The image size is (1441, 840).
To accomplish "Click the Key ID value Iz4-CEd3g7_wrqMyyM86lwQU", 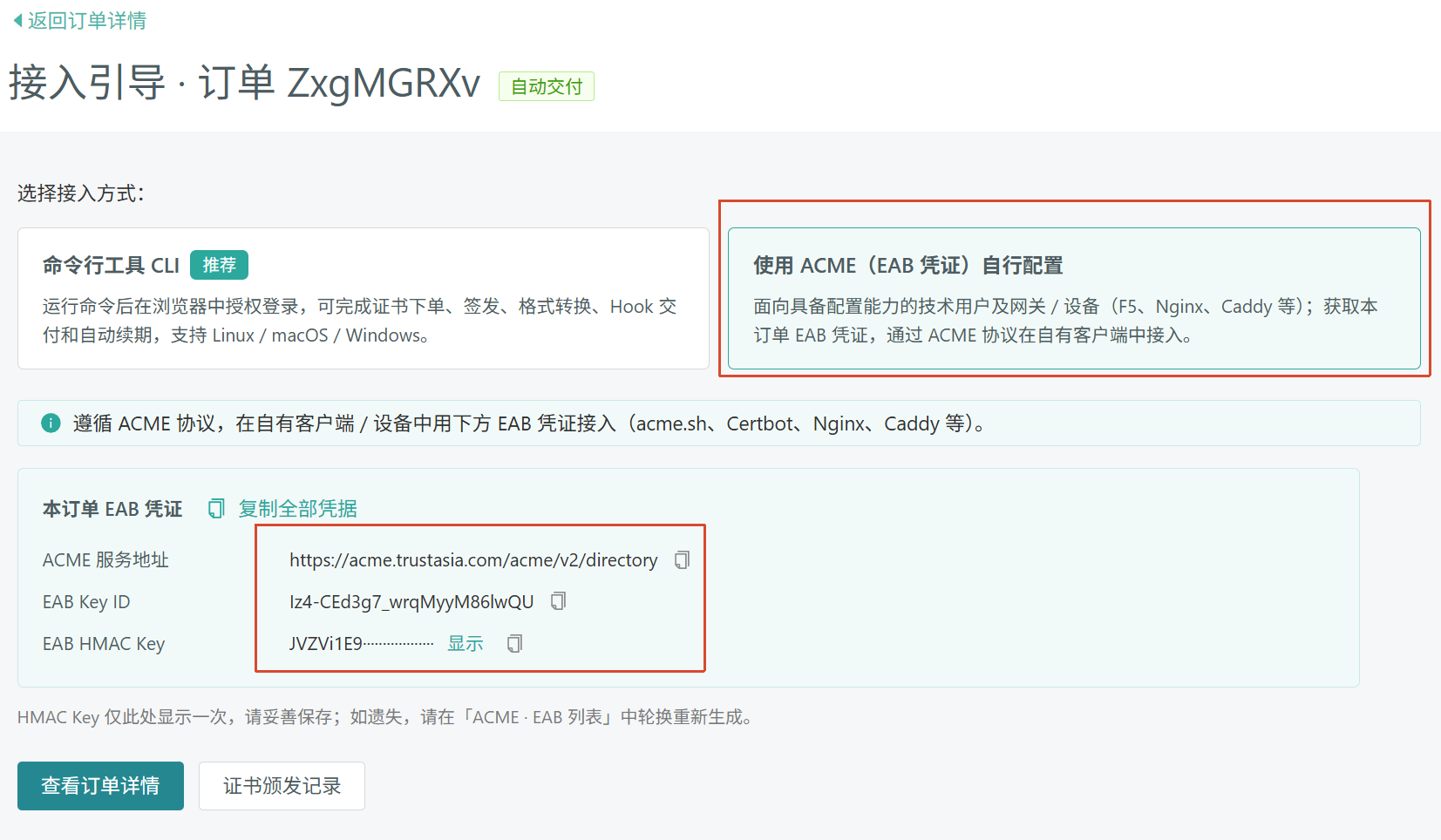I will 411,602.
